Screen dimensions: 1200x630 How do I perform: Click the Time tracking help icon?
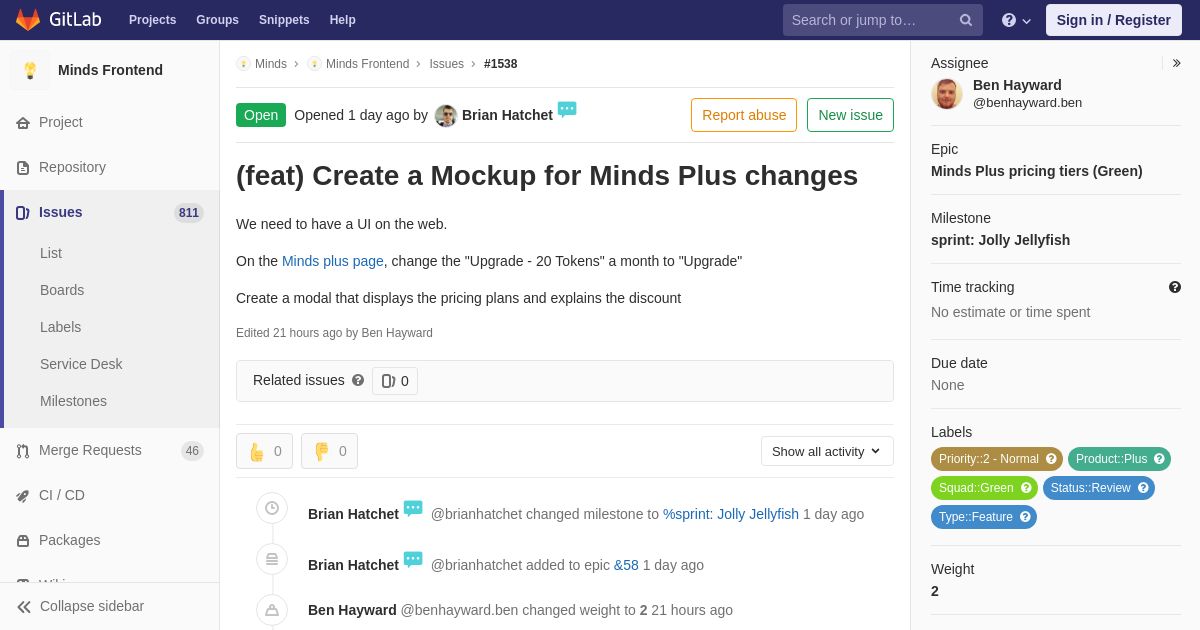pos(1175,287)
